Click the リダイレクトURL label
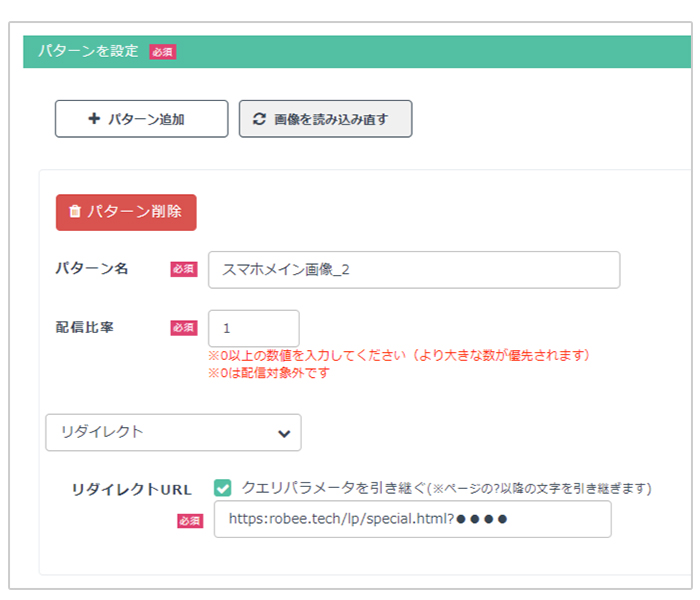700x600 pixels. coord(132,489)
